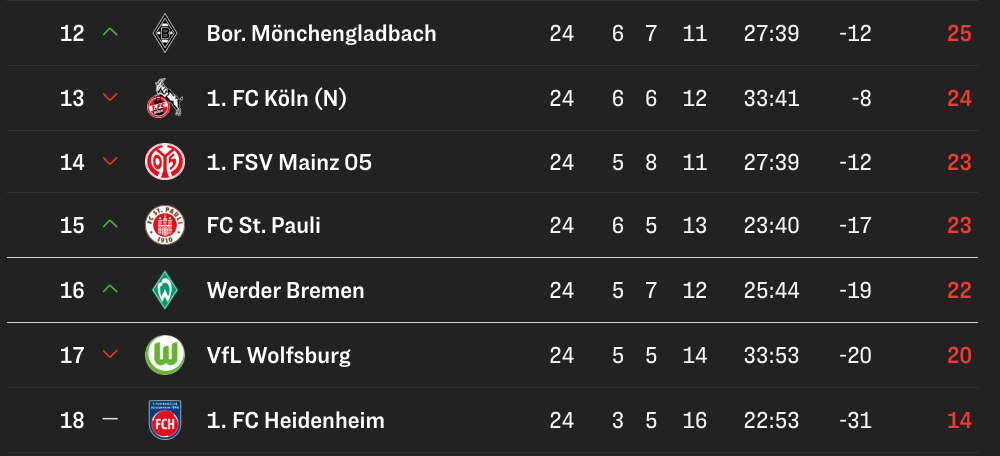Click the 1. FC Heidenheim FCH crest

pyautogui.click(x=164, y=420)
